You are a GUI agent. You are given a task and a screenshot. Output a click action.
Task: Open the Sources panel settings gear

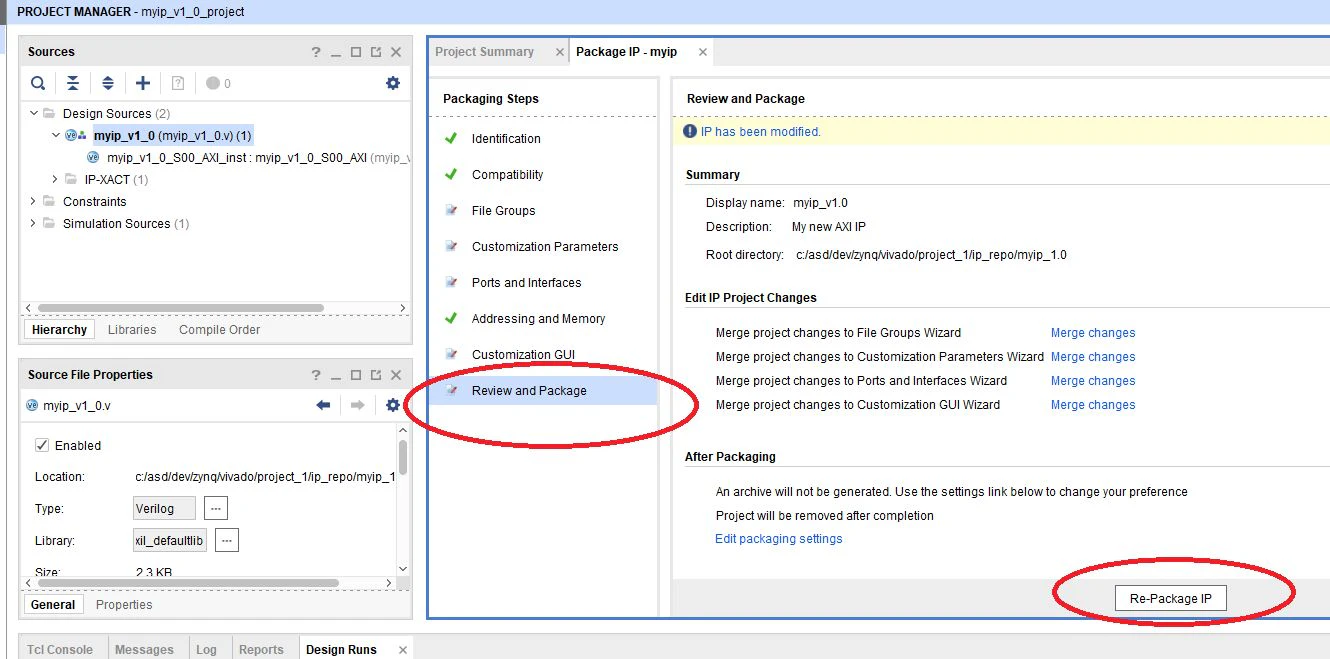tap(393, 83)
